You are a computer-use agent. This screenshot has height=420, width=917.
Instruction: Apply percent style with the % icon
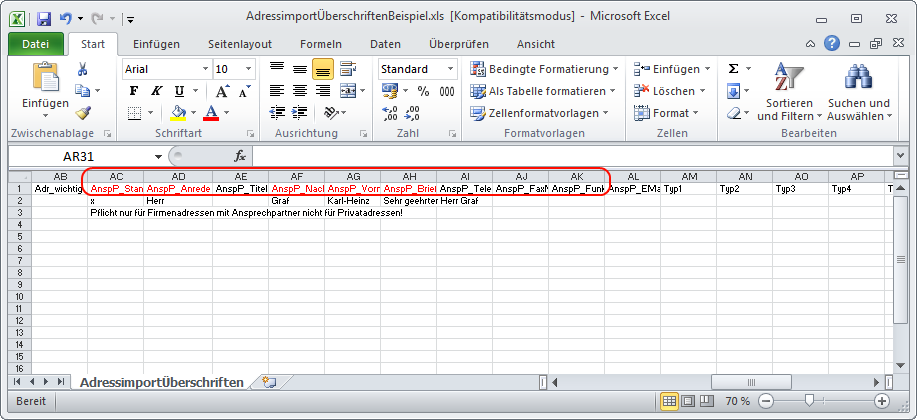coord(423,91)
